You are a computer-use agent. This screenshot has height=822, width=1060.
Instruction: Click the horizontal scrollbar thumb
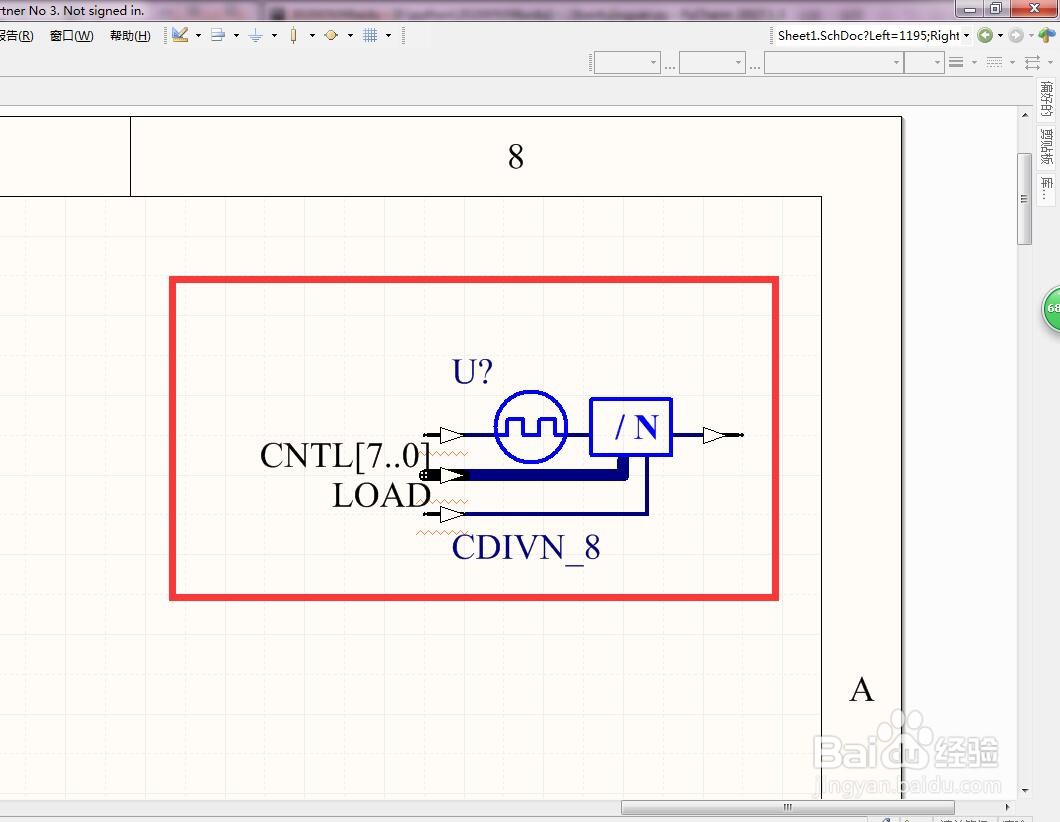pos(788,807)
